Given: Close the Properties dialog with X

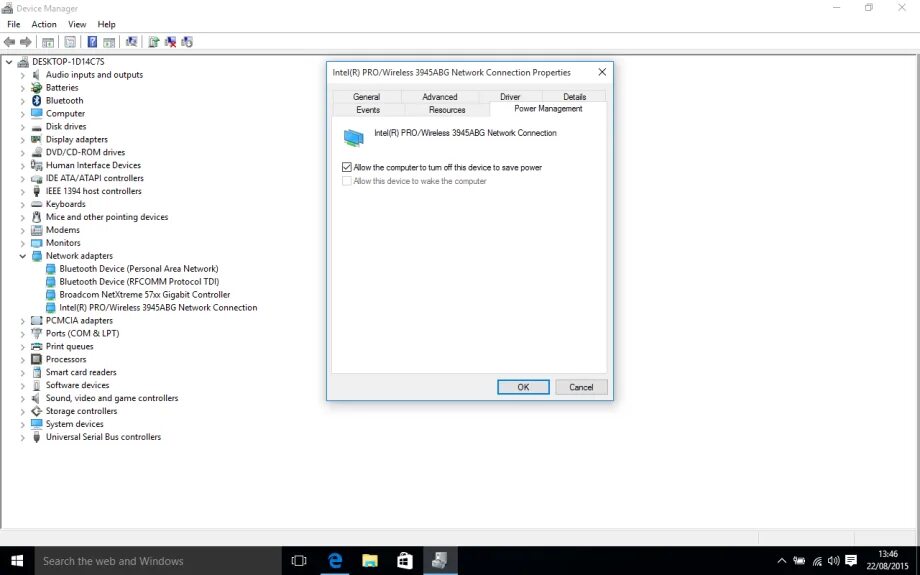Looking at the screenshot, I should 602,72.
